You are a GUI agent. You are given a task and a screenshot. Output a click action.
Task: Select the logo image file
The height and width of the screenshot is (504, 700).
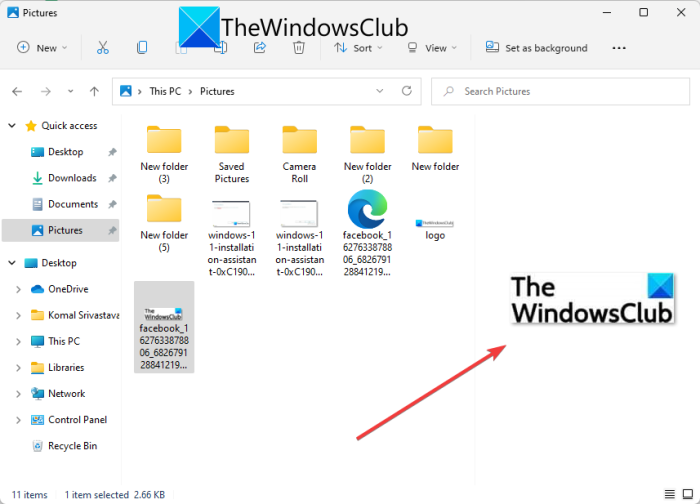click(435, 229)
